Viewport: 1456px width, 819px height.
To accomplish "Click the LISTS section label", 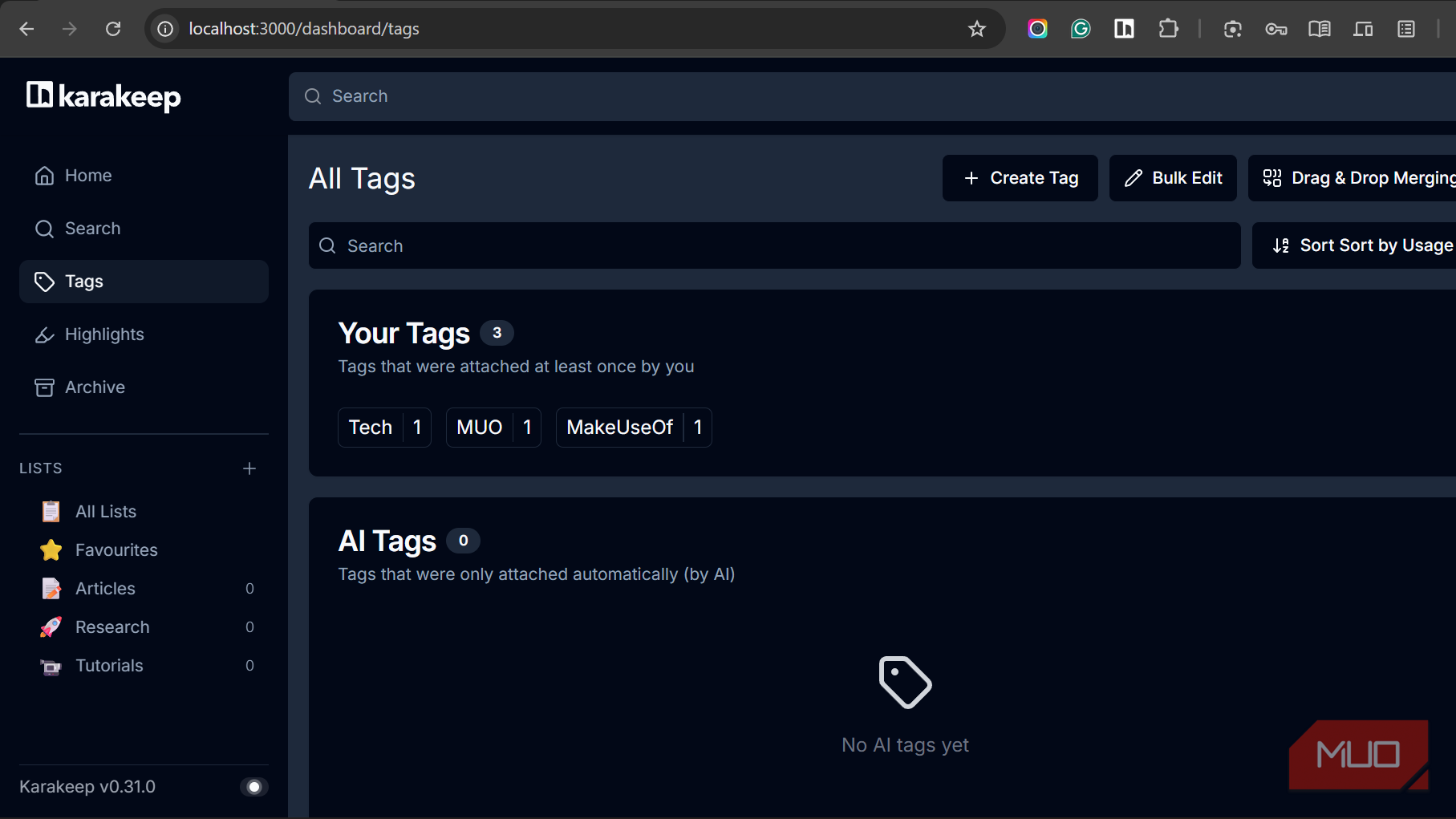I will tap(41, 468).
